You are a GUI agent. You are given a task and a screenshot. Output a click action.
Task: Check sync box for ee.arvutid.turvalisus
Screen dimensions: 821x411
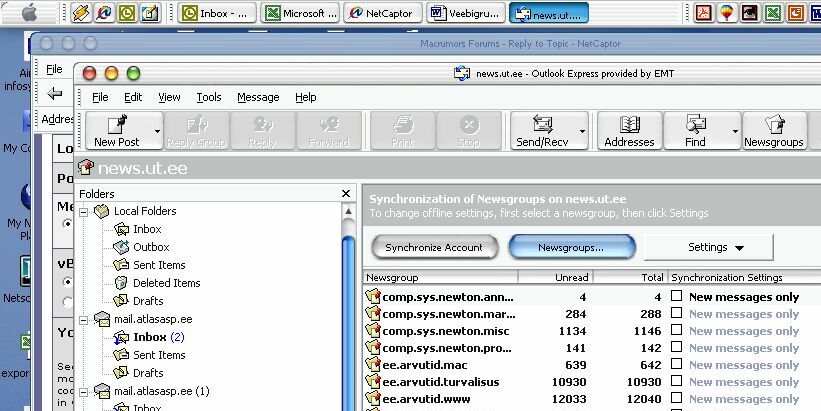click(x=676, y=381)
